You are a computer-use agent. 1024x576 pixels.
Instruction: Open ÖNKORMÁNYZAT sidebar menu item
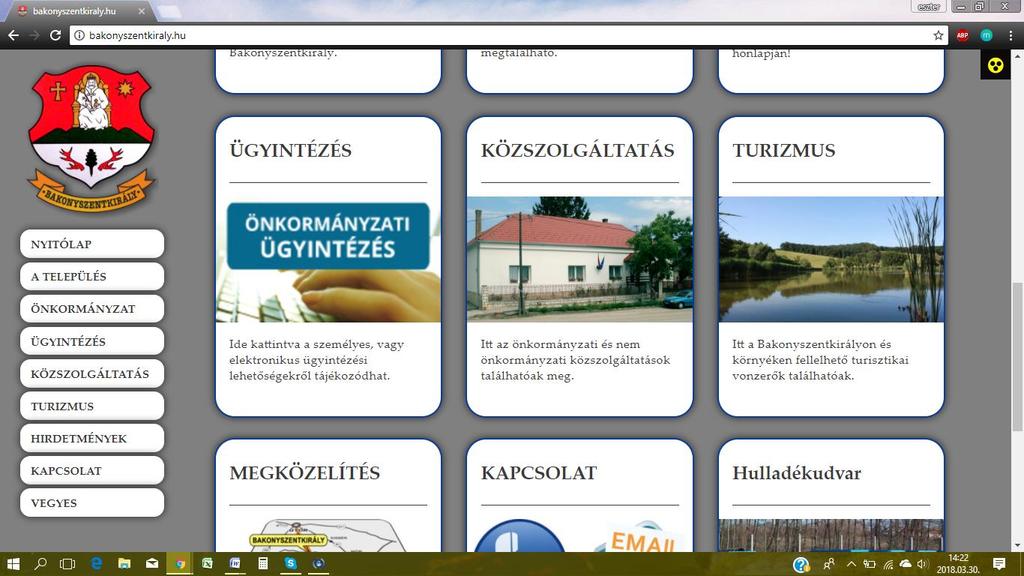(92, 308)
